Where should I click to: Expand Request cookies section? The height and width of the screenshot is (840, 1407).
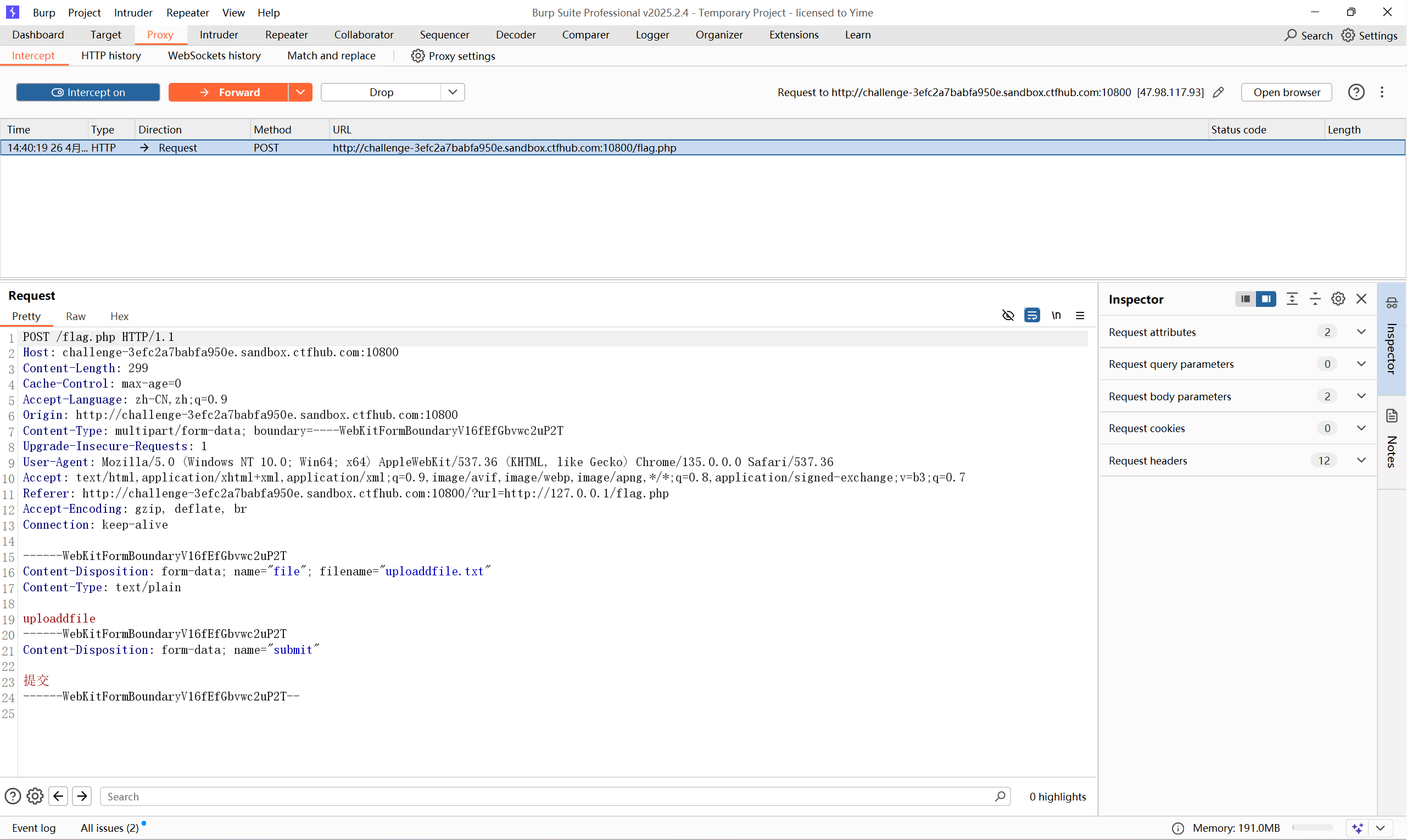pos(1362,428)
